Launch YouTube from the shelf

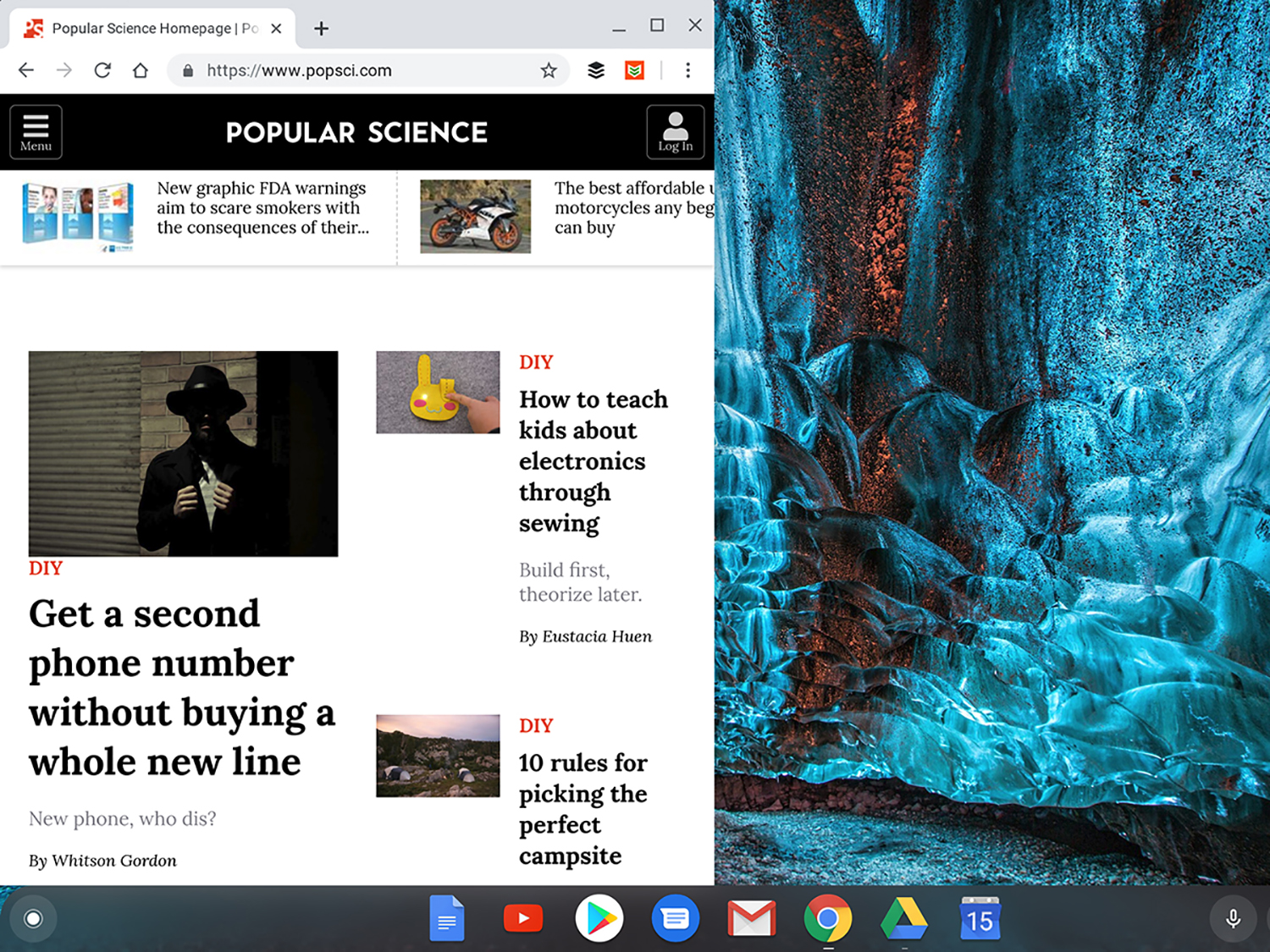click(523, 918)
